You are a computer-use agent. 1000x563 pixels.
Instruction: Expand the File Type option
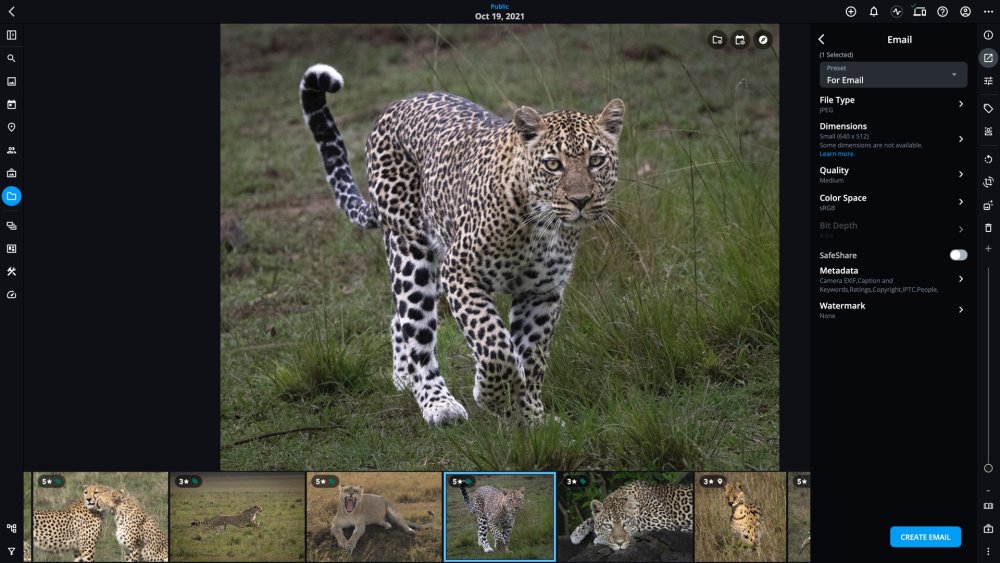893,104
